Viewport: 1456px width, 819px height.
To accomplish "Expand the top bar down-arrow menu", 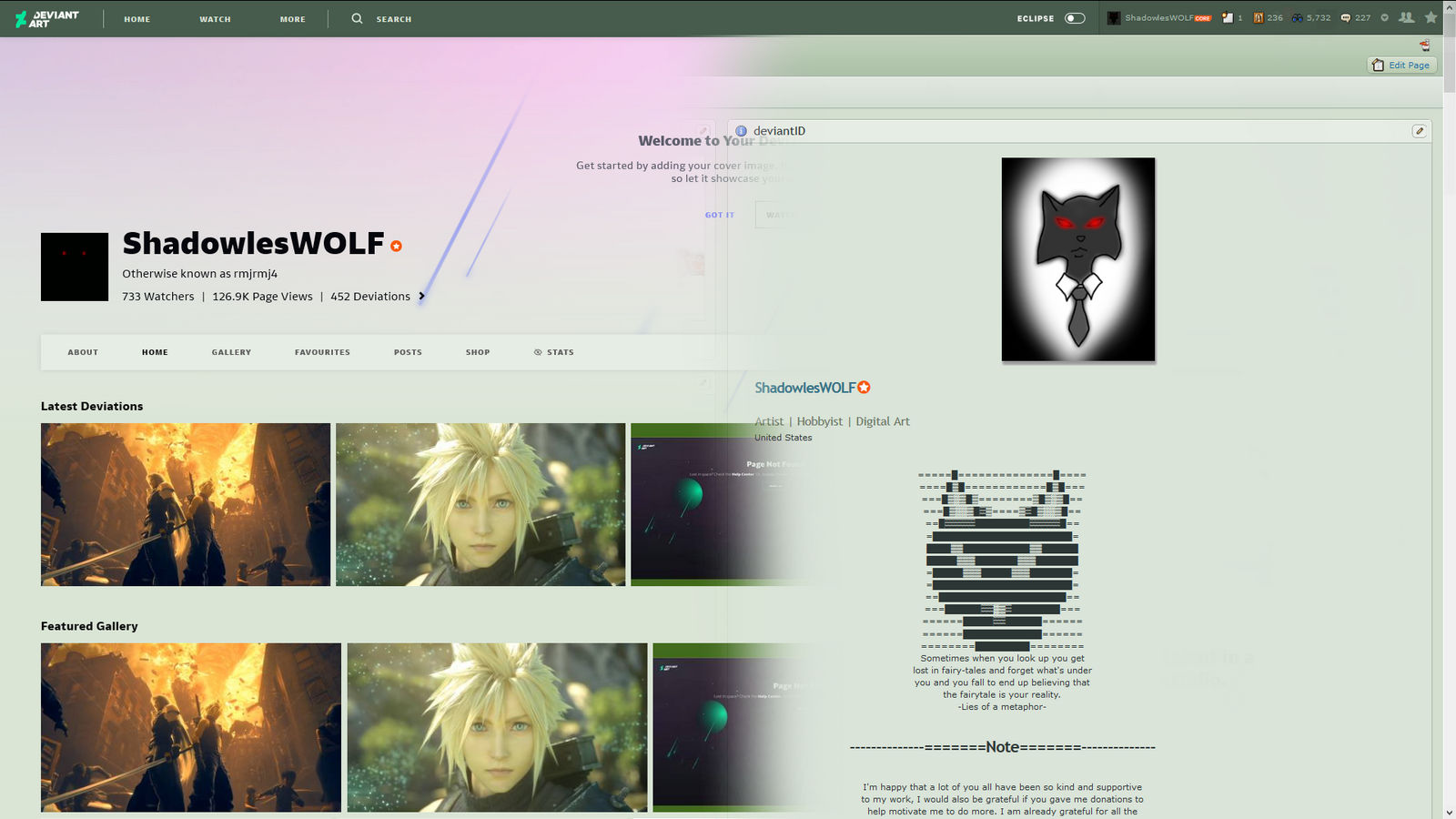I will (1385, 18).
